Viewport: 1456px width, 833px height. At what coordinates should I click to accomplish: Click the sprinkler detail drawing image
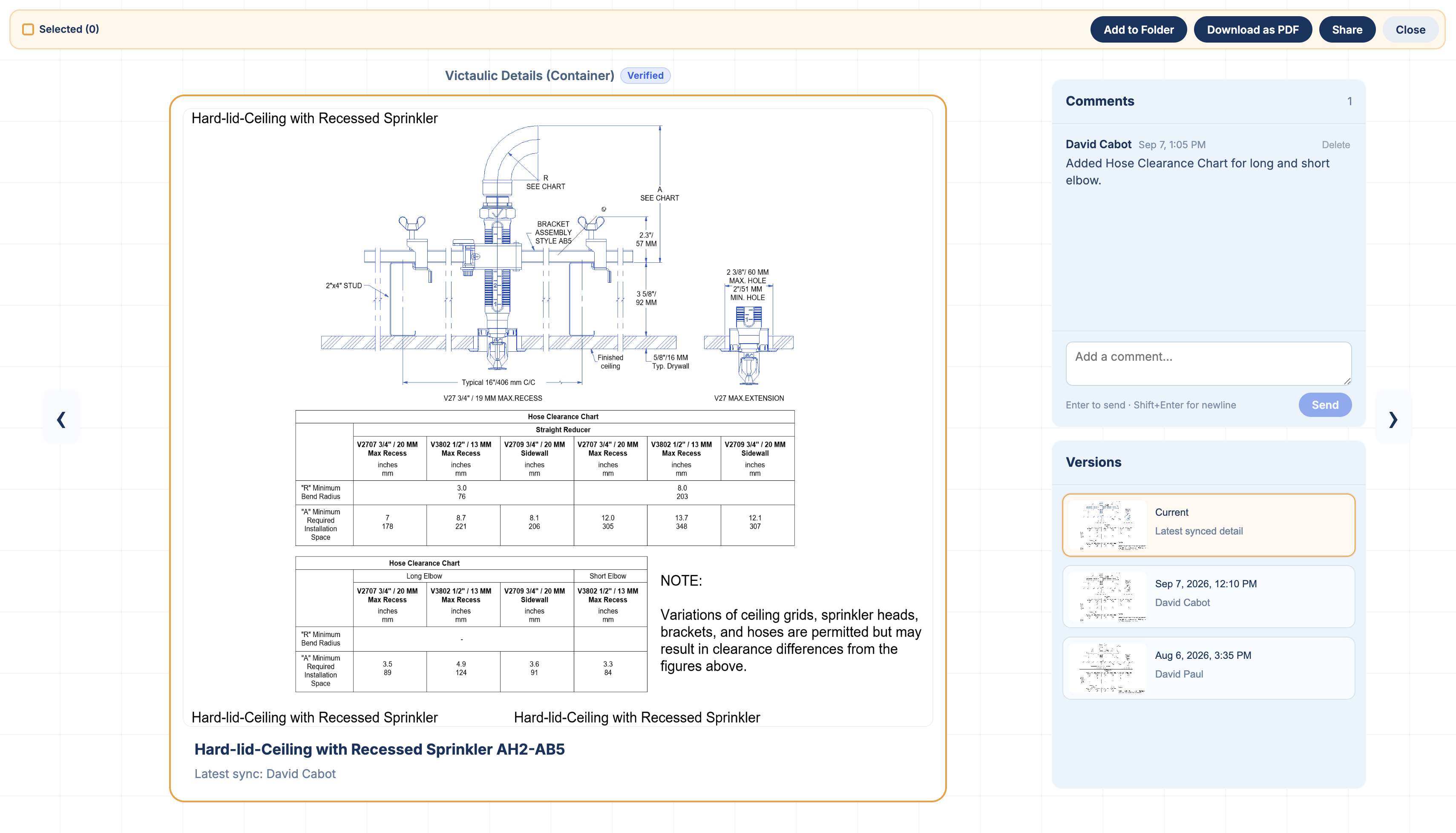pos(558,418)
